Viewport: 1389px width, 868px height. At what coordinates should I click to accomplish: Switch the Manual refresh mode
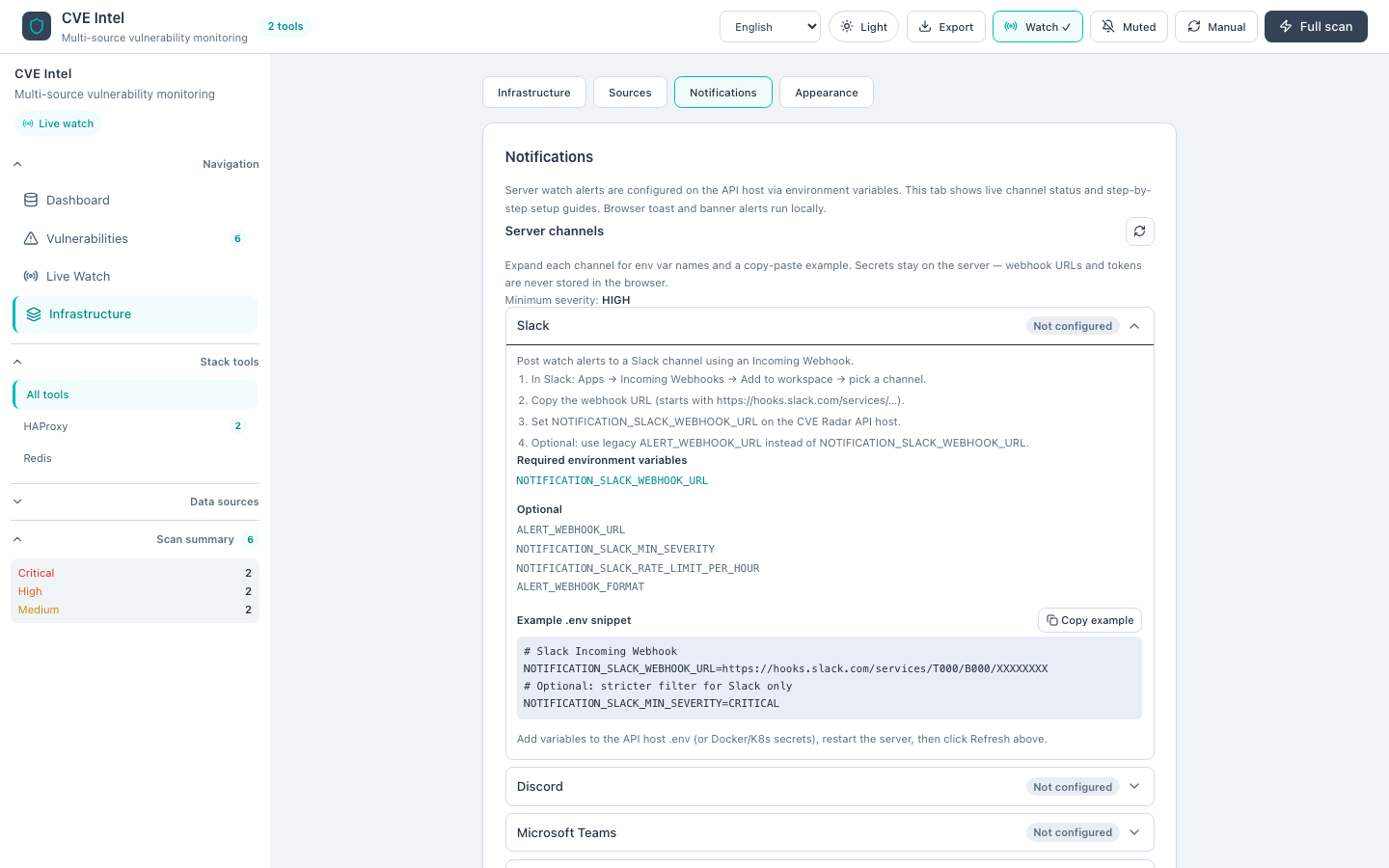pos(1216,27)
